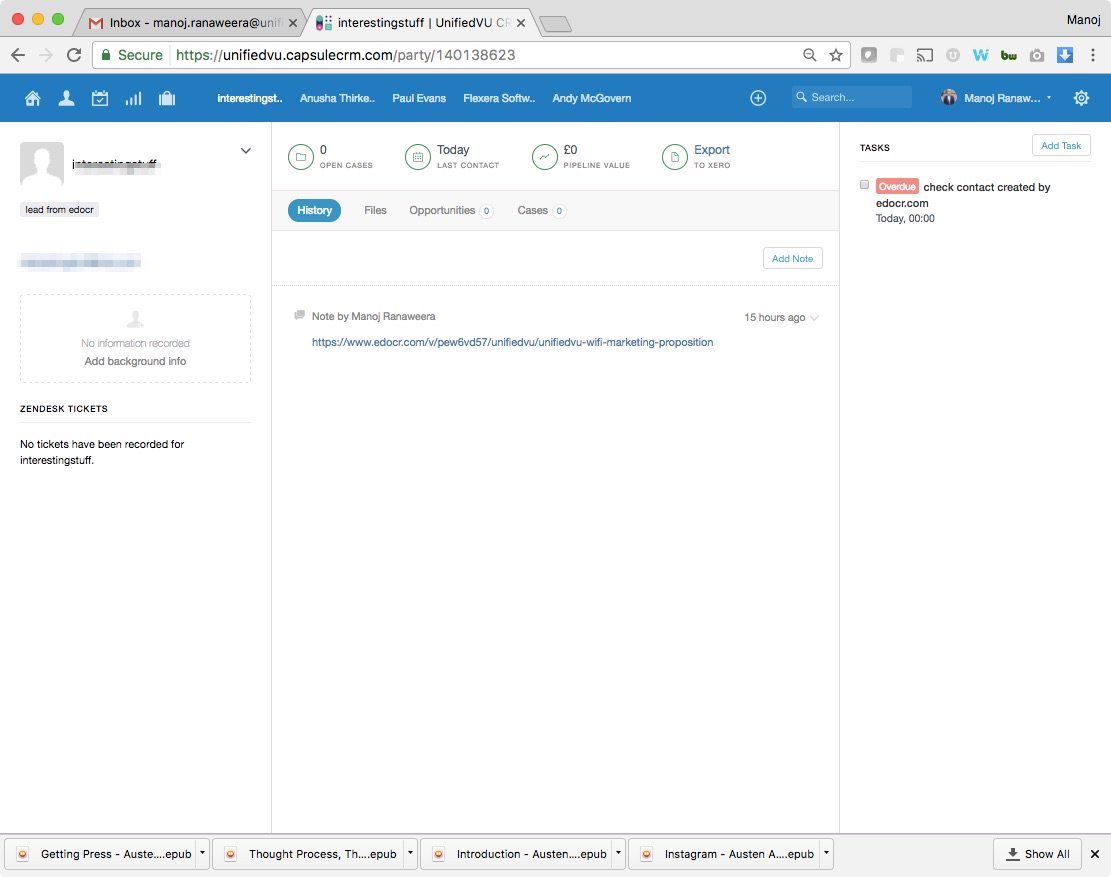
Task: Open the Flexera Softw.. recent contact
Action: point(499,98)
